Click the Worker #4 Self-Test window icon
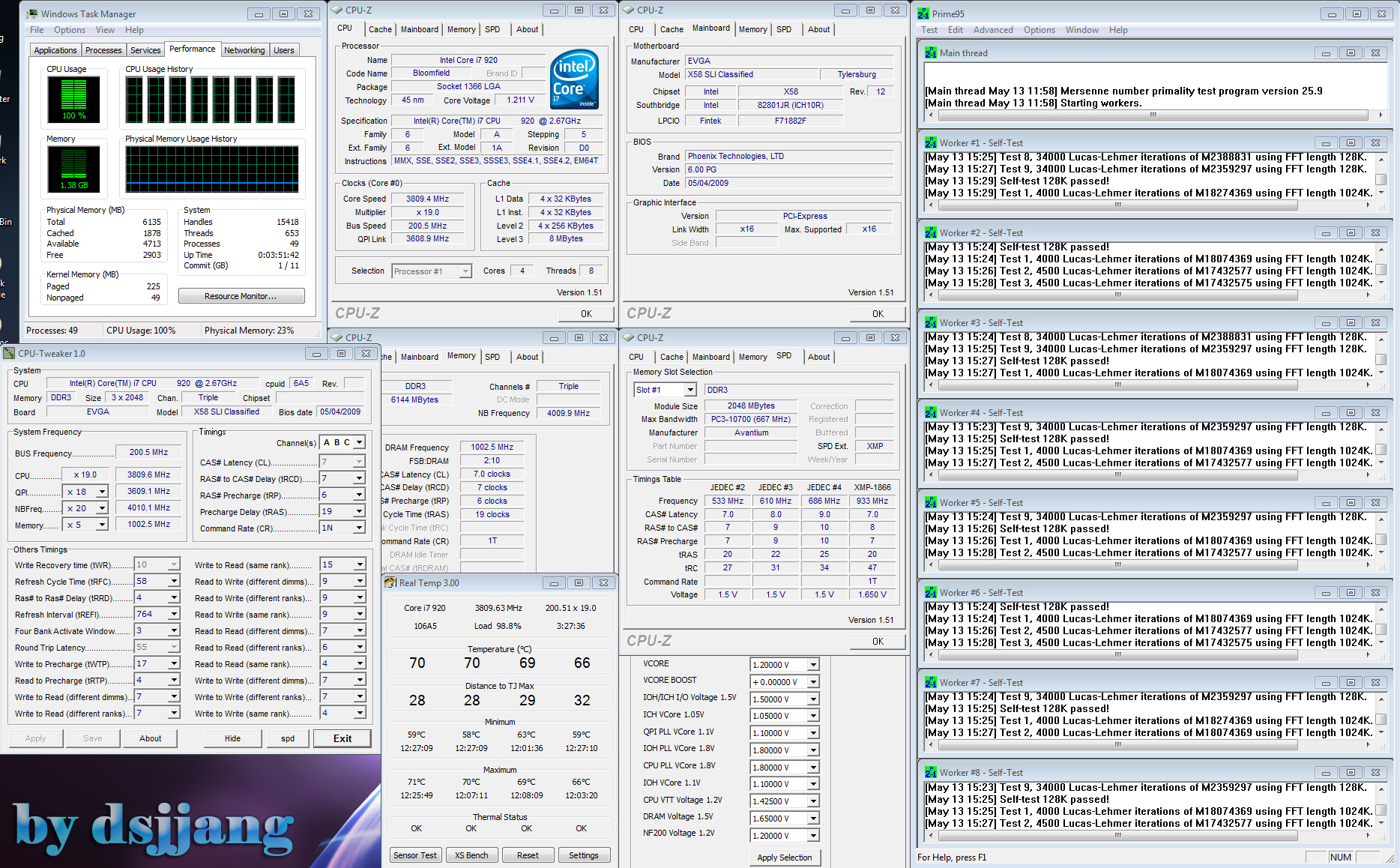This screenshot has width=1400, height=868. click(x=930, y=412)
